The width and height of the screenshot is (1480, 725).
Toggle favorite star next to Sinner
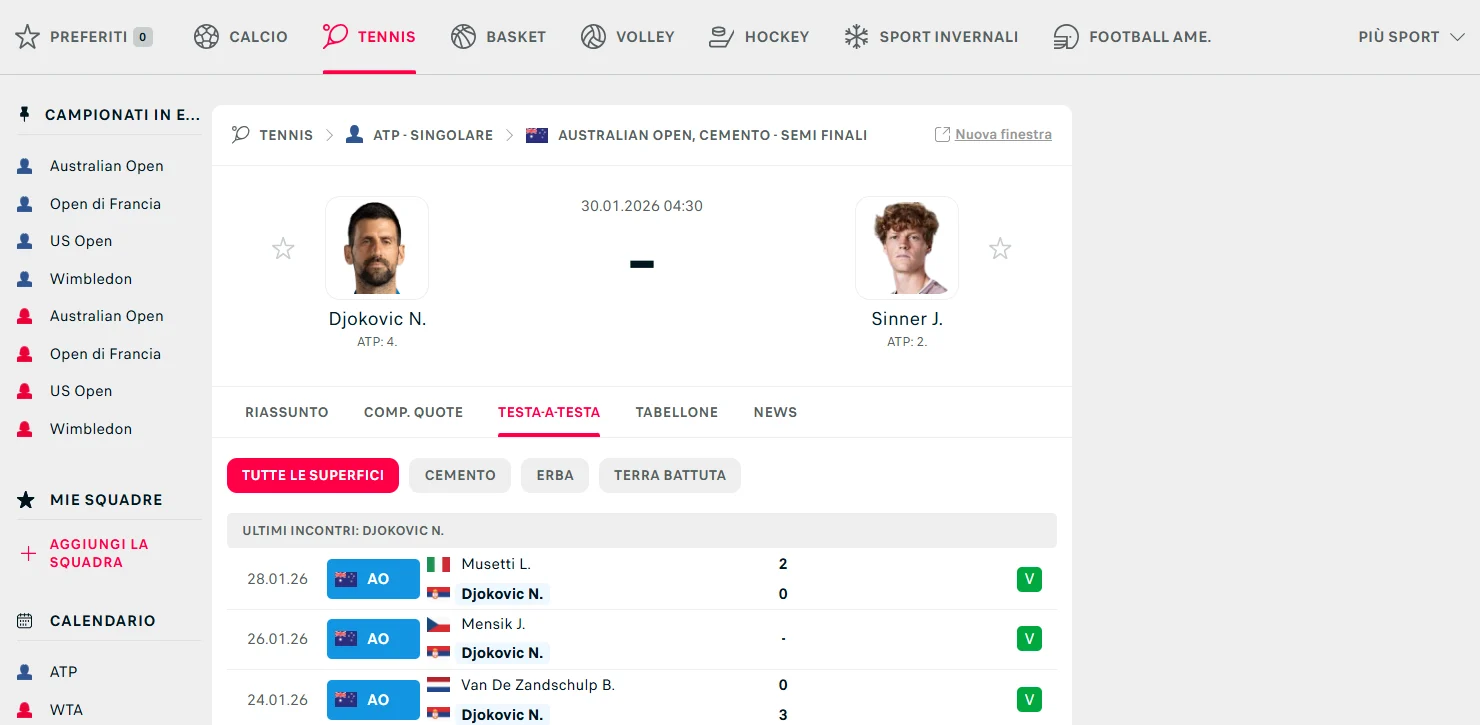[1000, 249]
